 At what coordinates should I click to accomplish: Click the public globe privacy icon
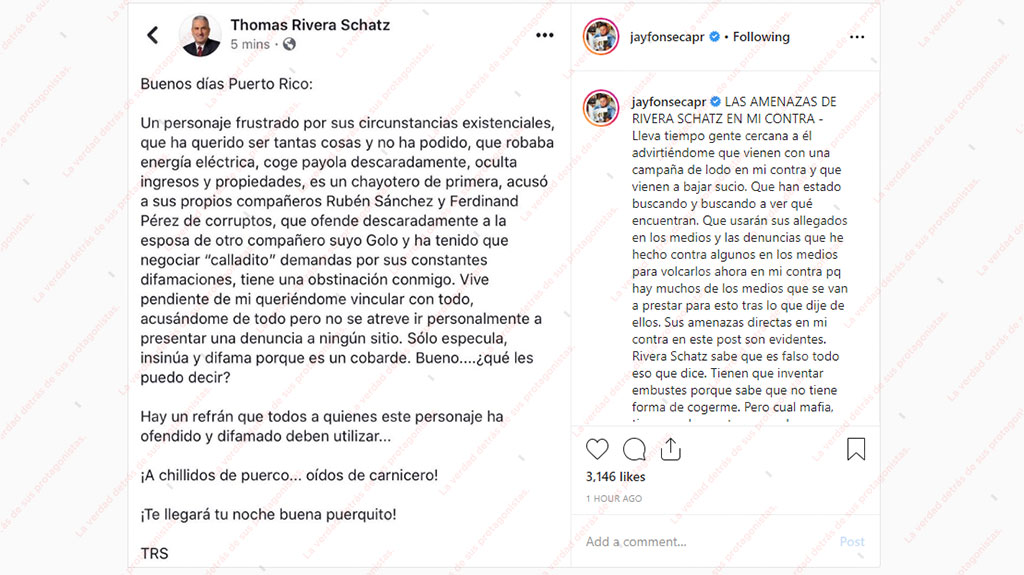[290, 45]
